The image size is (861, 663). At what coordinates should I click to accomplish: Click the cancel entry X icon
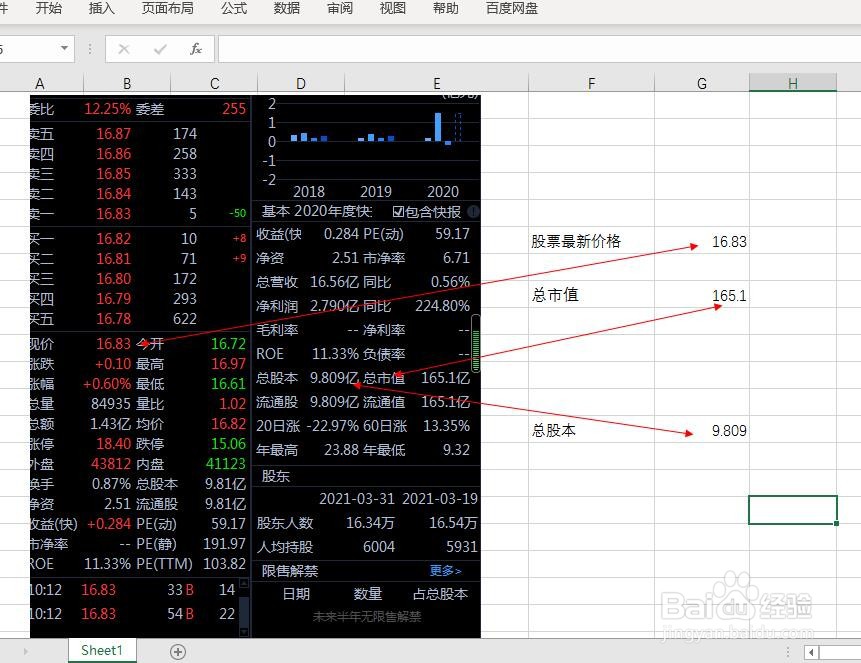click(x=124, y=49)
